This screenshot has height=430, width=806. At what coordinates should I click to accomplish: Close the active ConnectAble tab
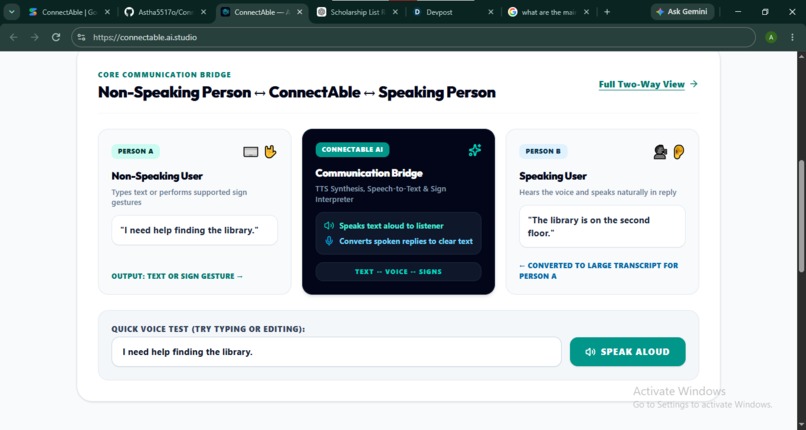300,12
